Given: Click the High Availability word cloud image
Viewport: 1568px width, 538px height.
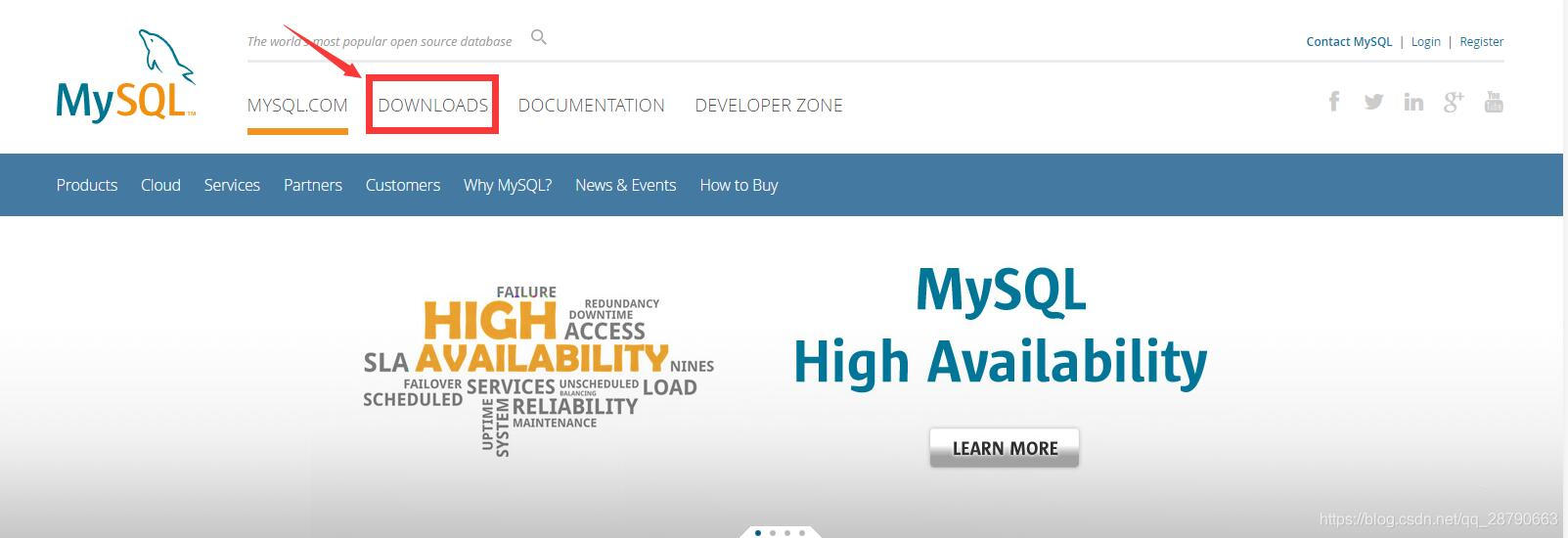Looking at the screenshot, I should pos(538,370).
